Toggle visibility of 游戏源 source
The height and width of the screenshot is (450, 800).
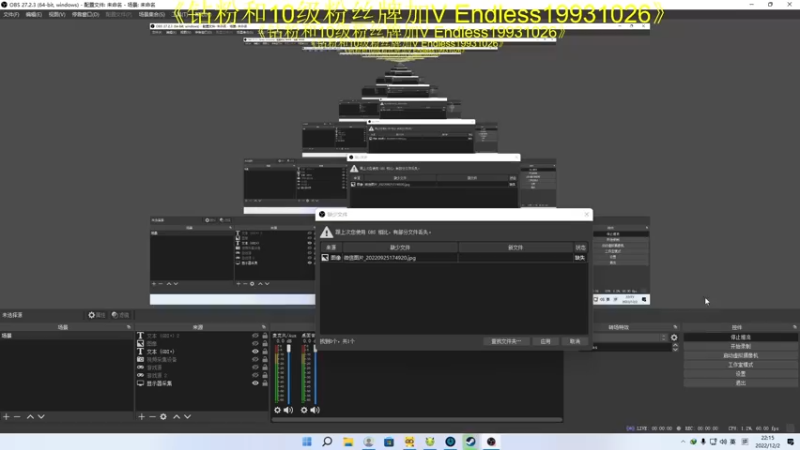pyautogui.click(x=255, y=367)
